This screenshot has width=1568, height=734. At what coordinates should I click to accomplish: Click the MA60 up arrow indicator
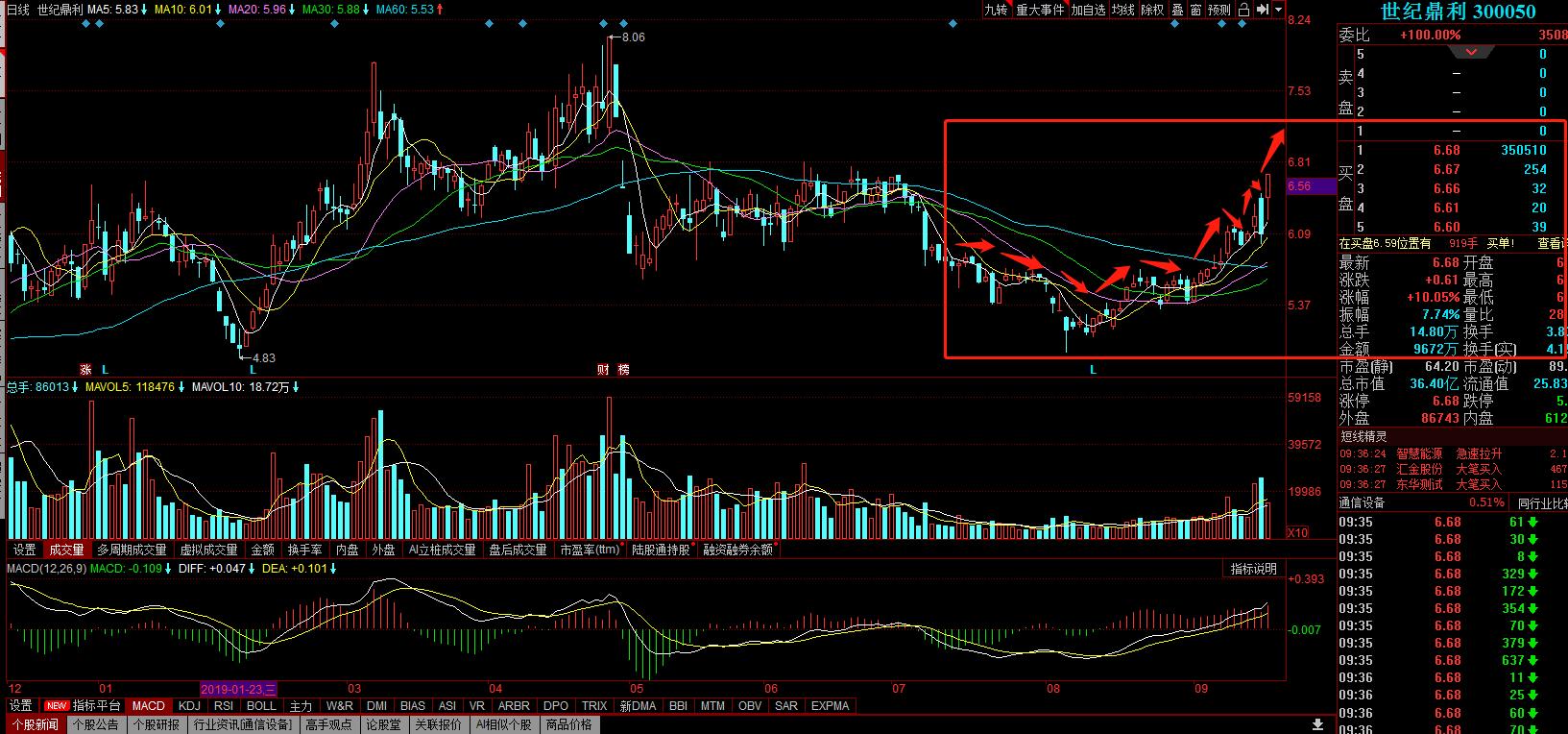[x=440, y=10]
